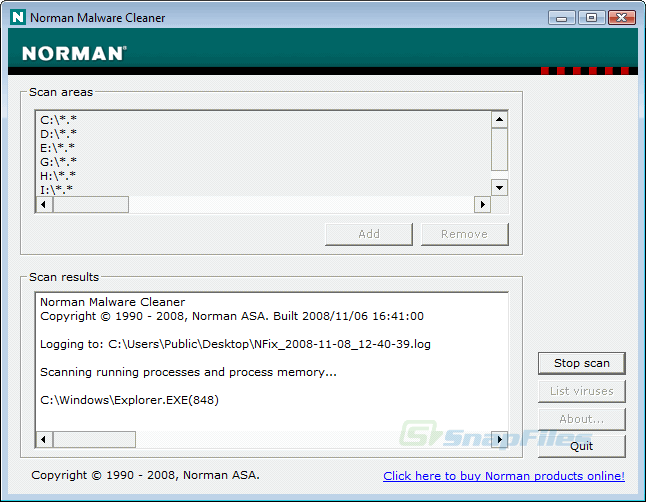The height and width of the screenshot is (502, 646).
Task: Click scan areas list scroll left arrow
Action: point(44,204)
